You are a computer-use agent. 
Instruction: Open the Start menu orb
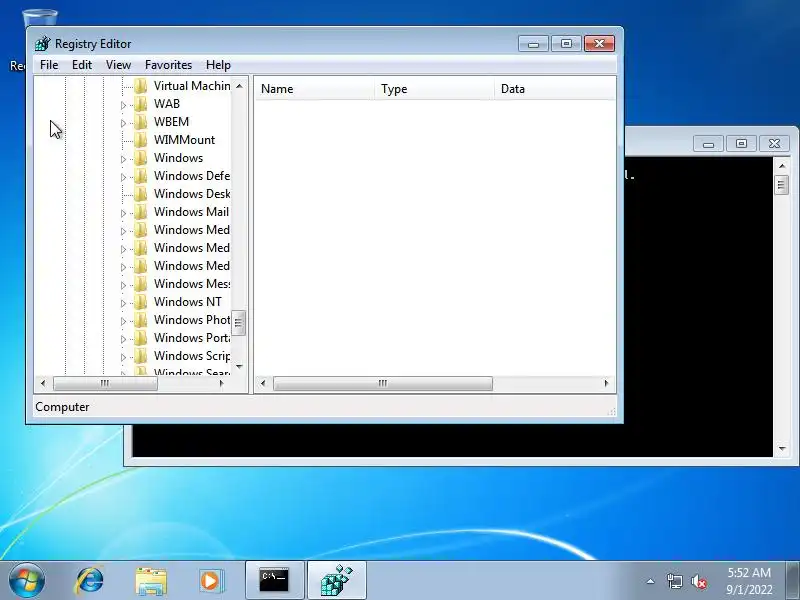27,581
